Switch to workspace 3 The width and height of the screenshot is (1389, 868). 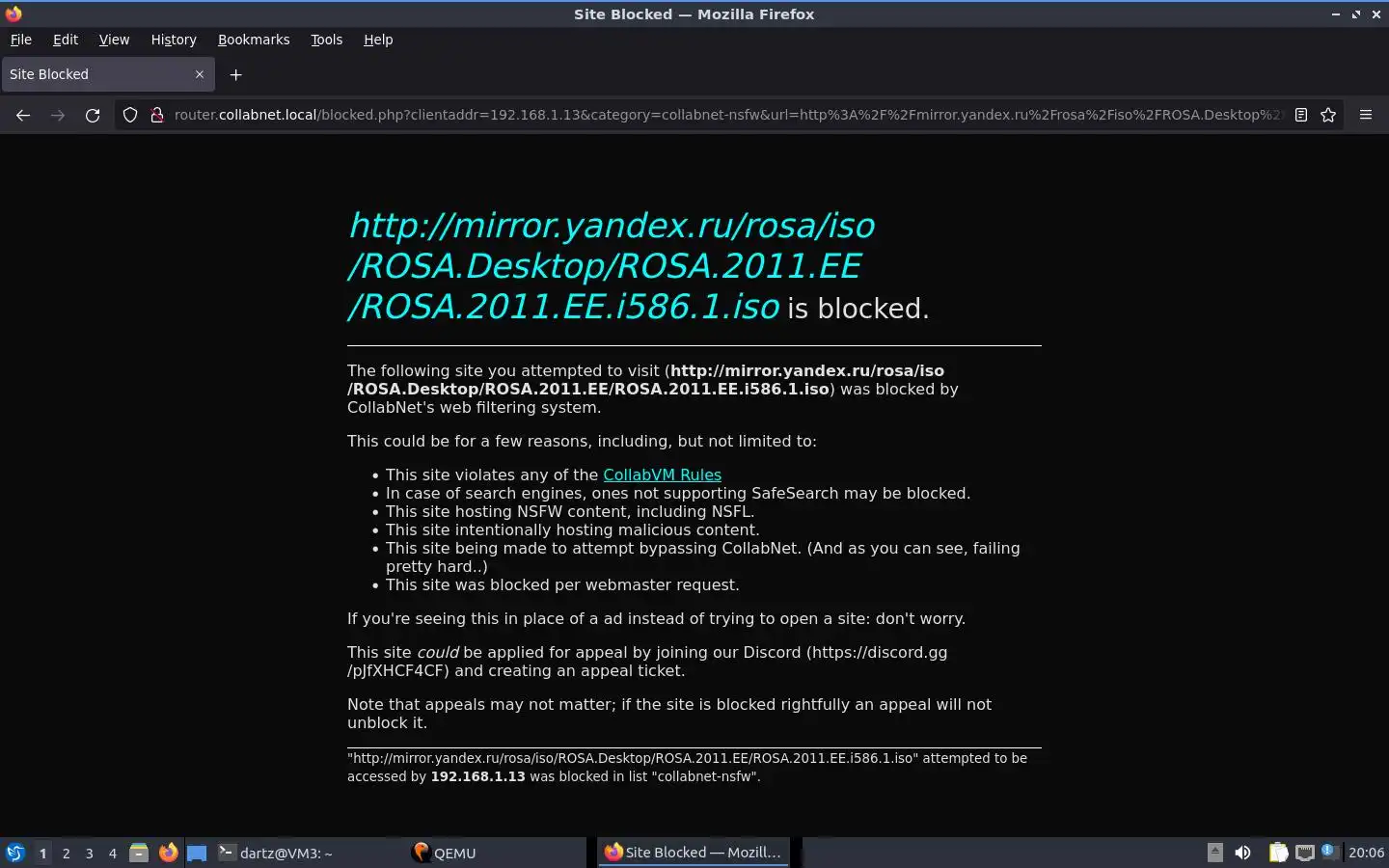point(89,853)
